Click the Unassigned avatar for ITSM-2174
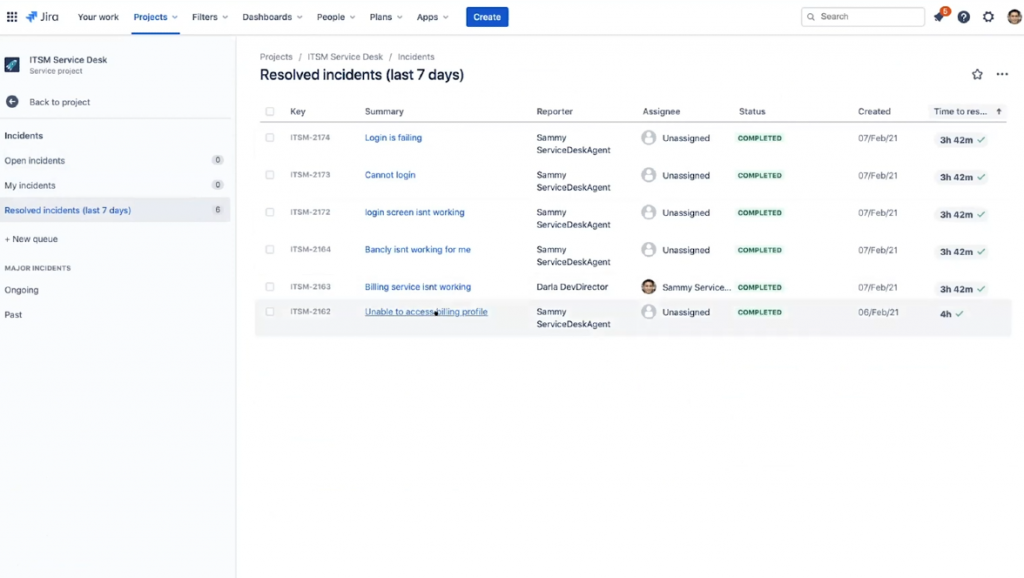Viewport: 1024px width, 578px height. (648, 138)
